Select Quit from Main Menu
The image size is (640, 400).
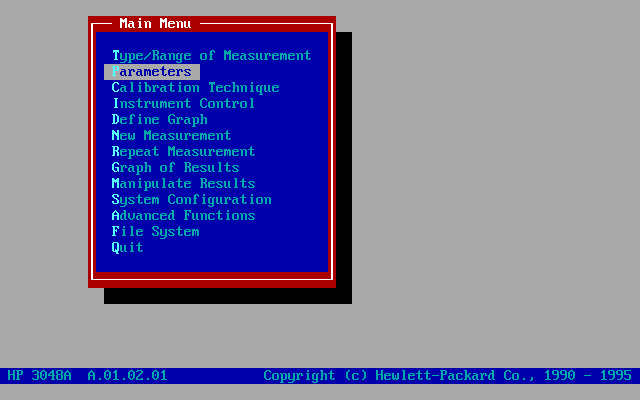128,247
